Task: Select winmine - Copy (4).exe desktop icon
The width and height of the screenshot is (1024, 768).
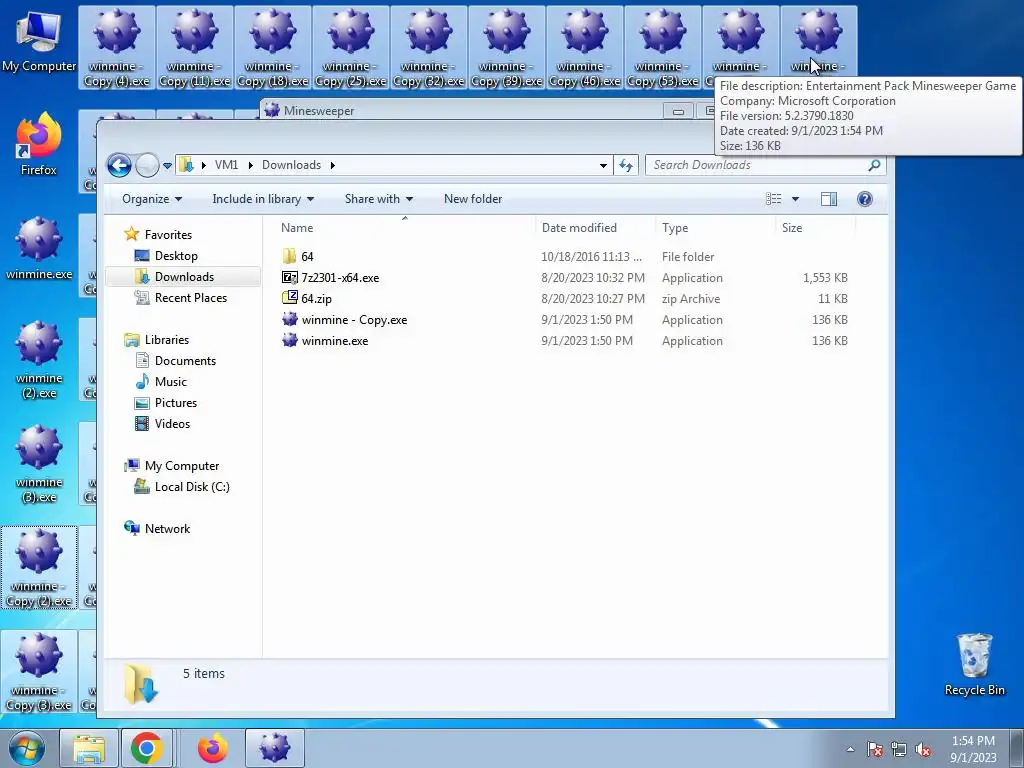Action: (x=117, y=47)
